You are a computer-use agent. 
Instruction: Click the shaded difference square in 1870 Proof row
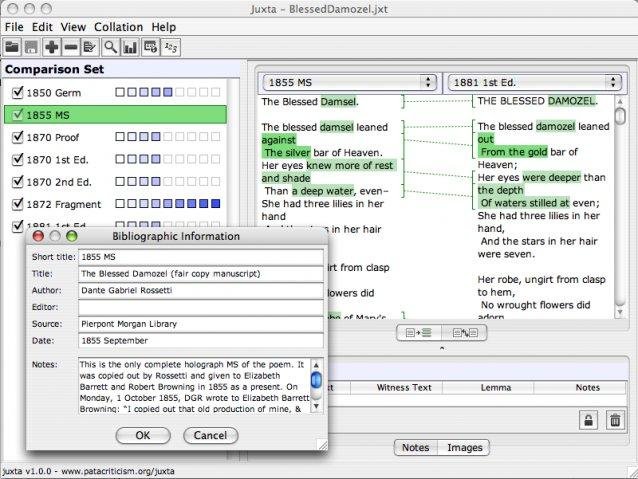155,137
